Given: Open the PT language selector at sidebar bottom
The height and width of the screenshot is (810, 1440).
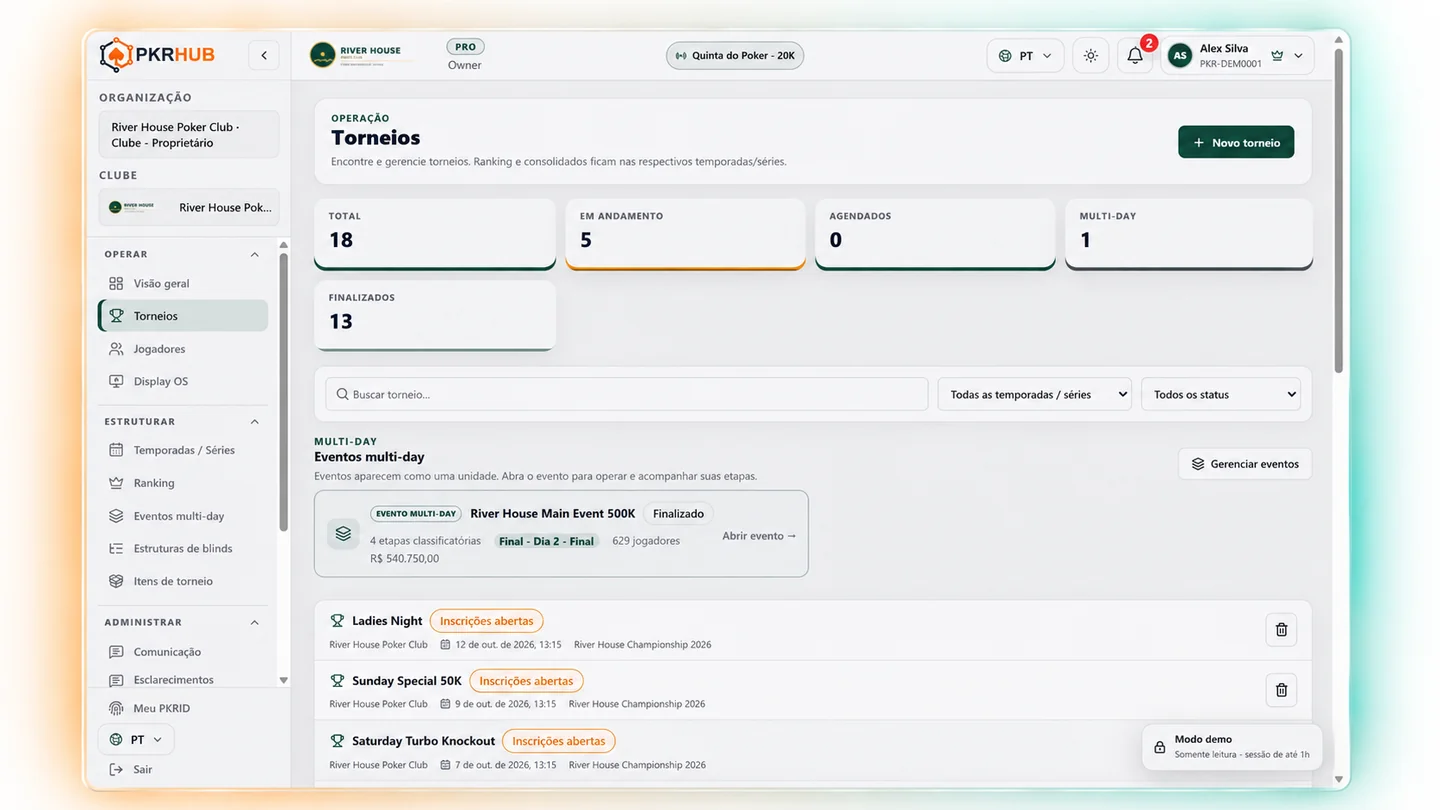Looking at the screenshot, I should (137, 740).
